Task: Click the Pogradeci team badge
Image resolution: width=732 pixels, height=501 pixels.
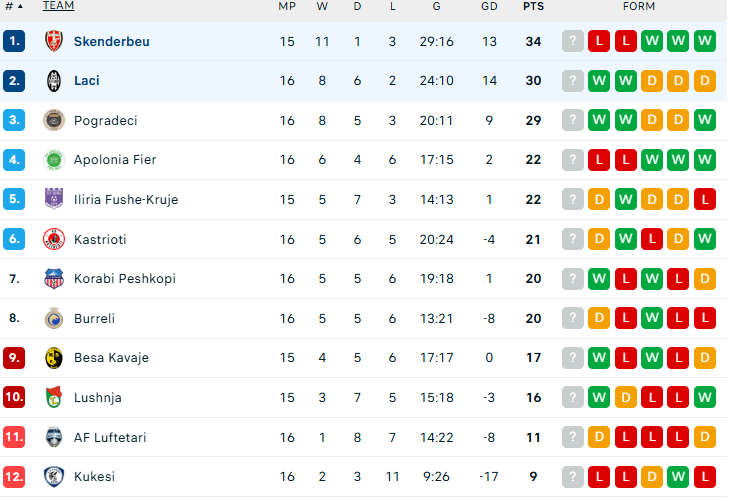Action: (x=53, y=120)
